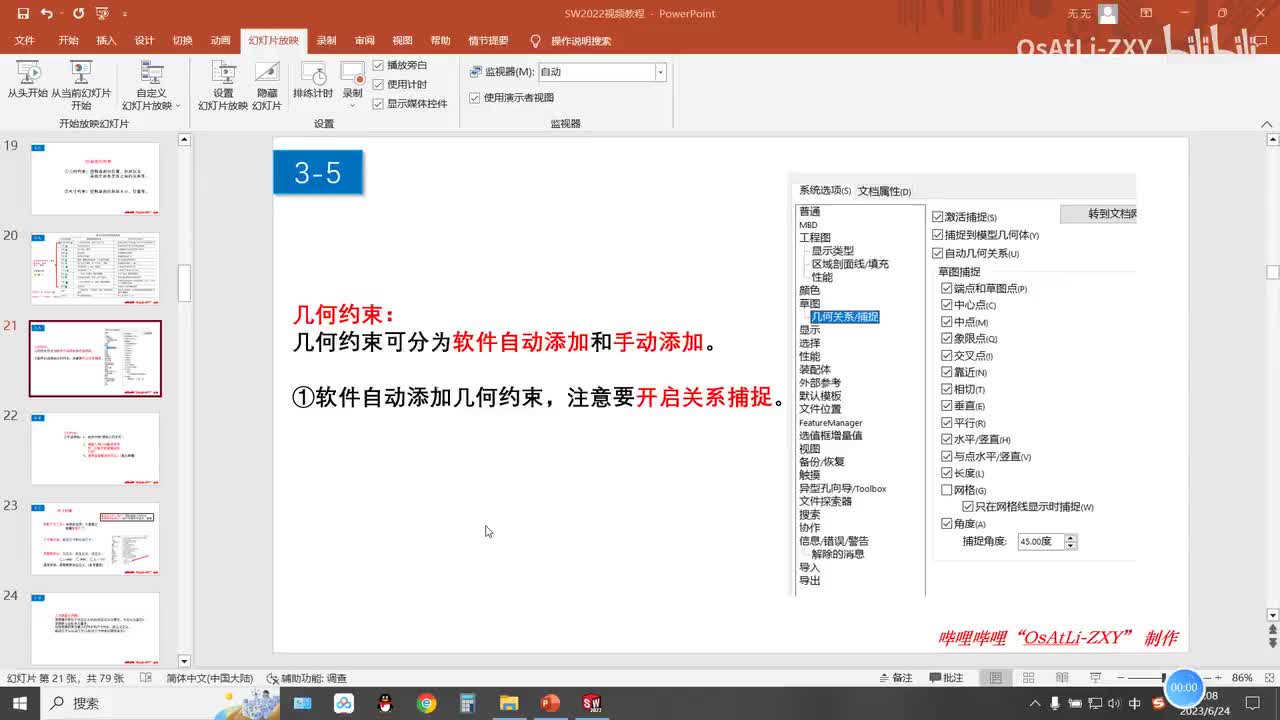The height and width of the screenshot is (720, 1280).
Task: Click the 操作说明搜索 lightbulb search box
Action: pyautogui.click(x=571, y=41)
